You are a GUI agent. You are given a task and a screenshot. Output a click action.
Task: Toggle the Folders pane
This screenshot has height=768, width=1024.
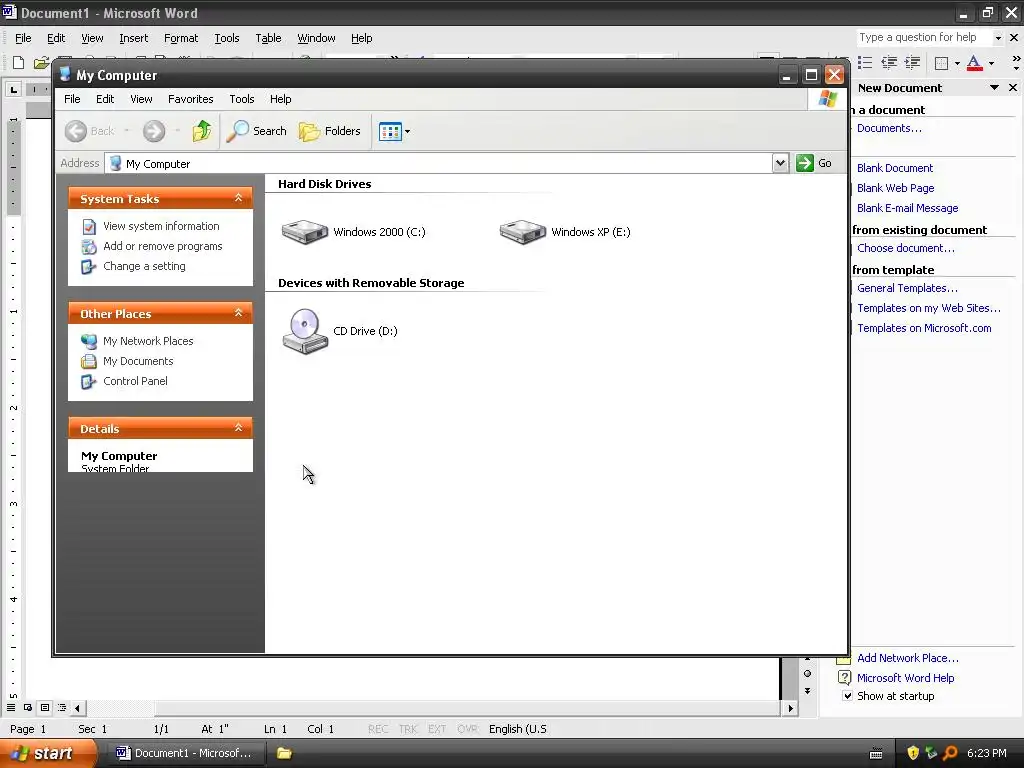[x=330, y=131]
